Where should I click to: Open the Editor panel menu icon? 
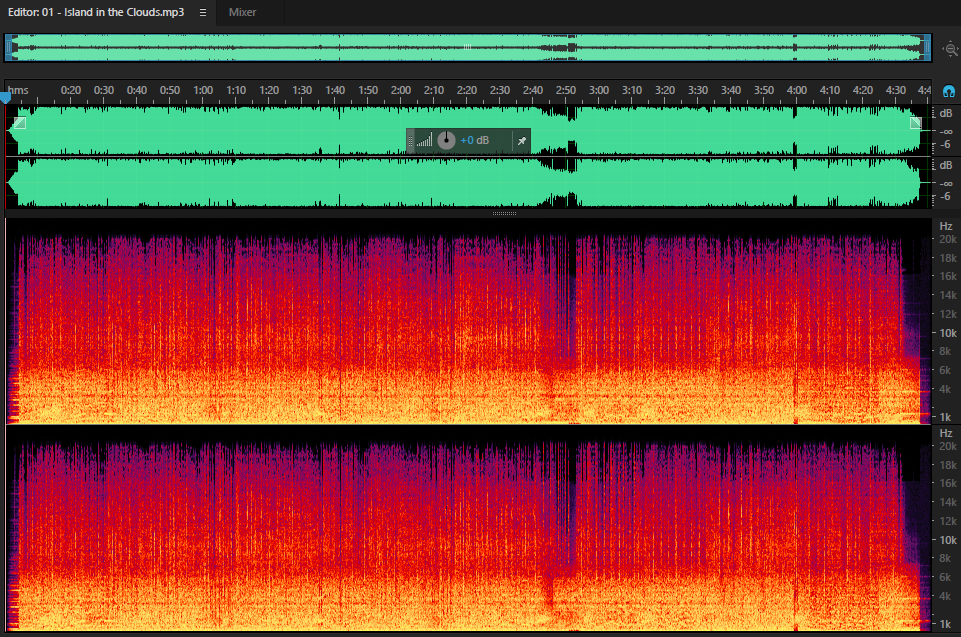click(x=203, y=12)
